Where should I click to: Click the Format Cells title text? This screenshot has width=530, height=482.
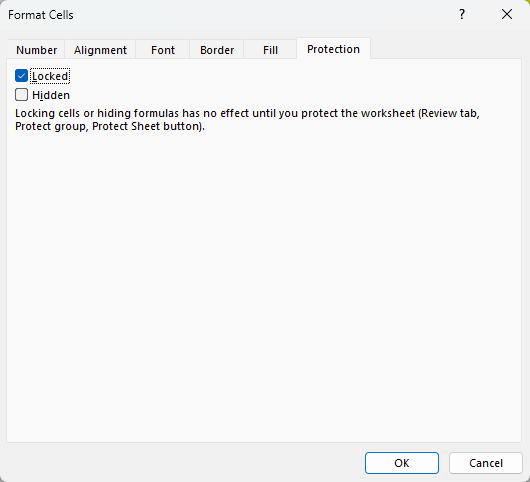(41, 15)
